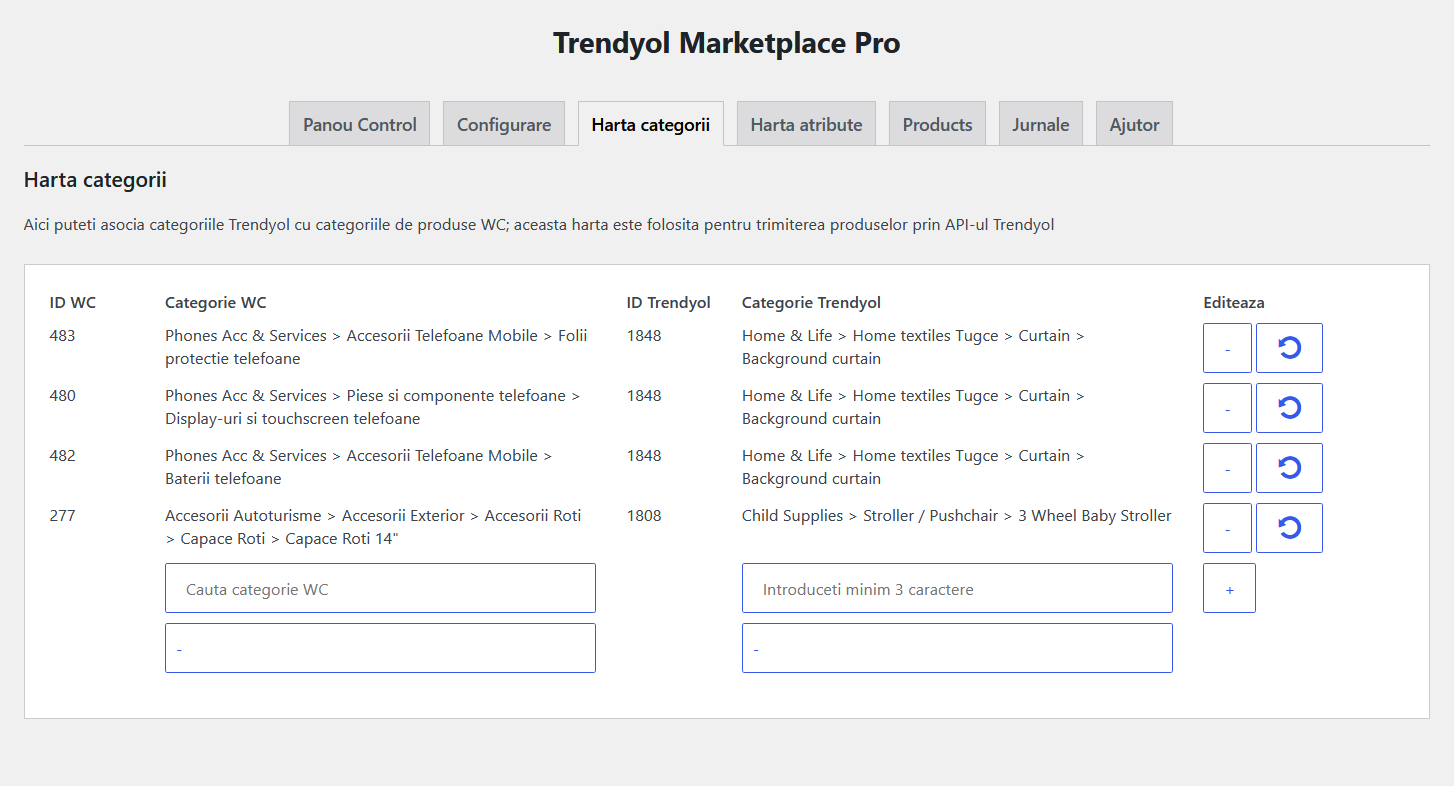1454x786 pixels.
Task: Click Trendyol ID 1808 cell
Action: pyautogui.click(x=644, y=516)
